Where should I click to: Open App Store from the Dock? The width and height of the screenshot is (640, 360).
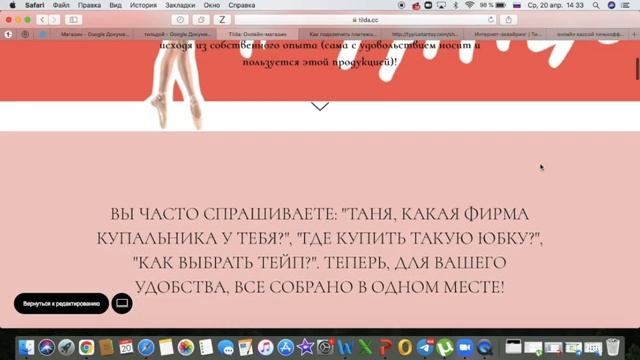coord(285,348)
